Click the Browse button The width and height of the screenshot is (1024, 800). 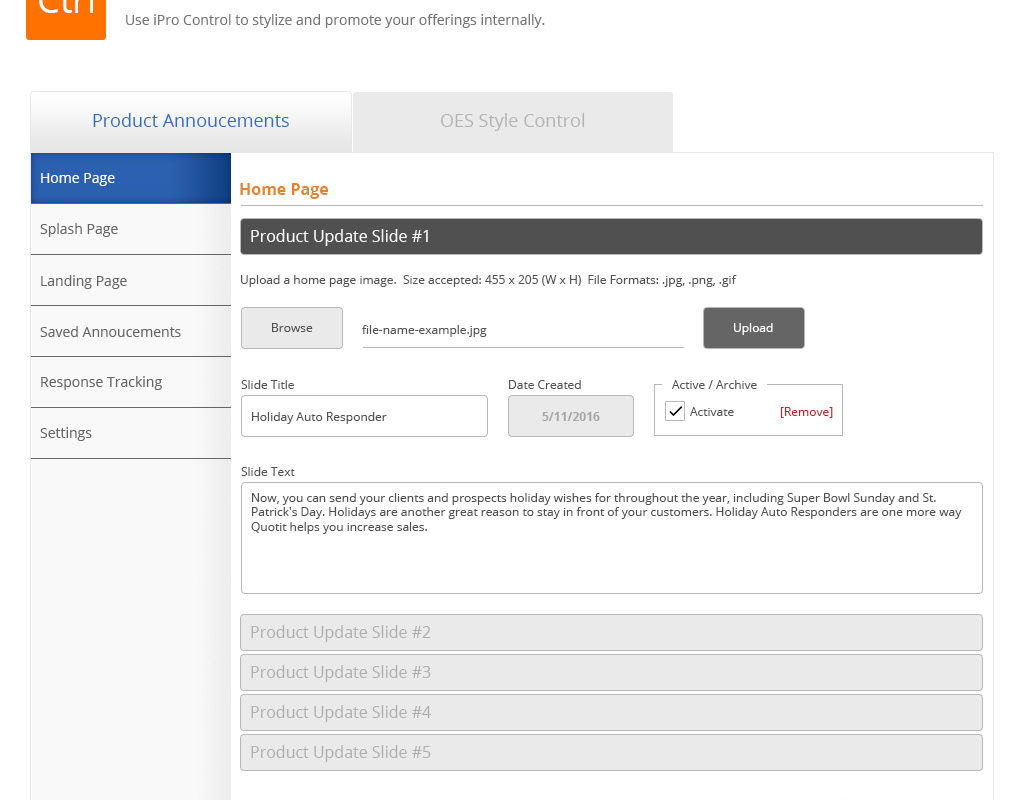(291, 328)
